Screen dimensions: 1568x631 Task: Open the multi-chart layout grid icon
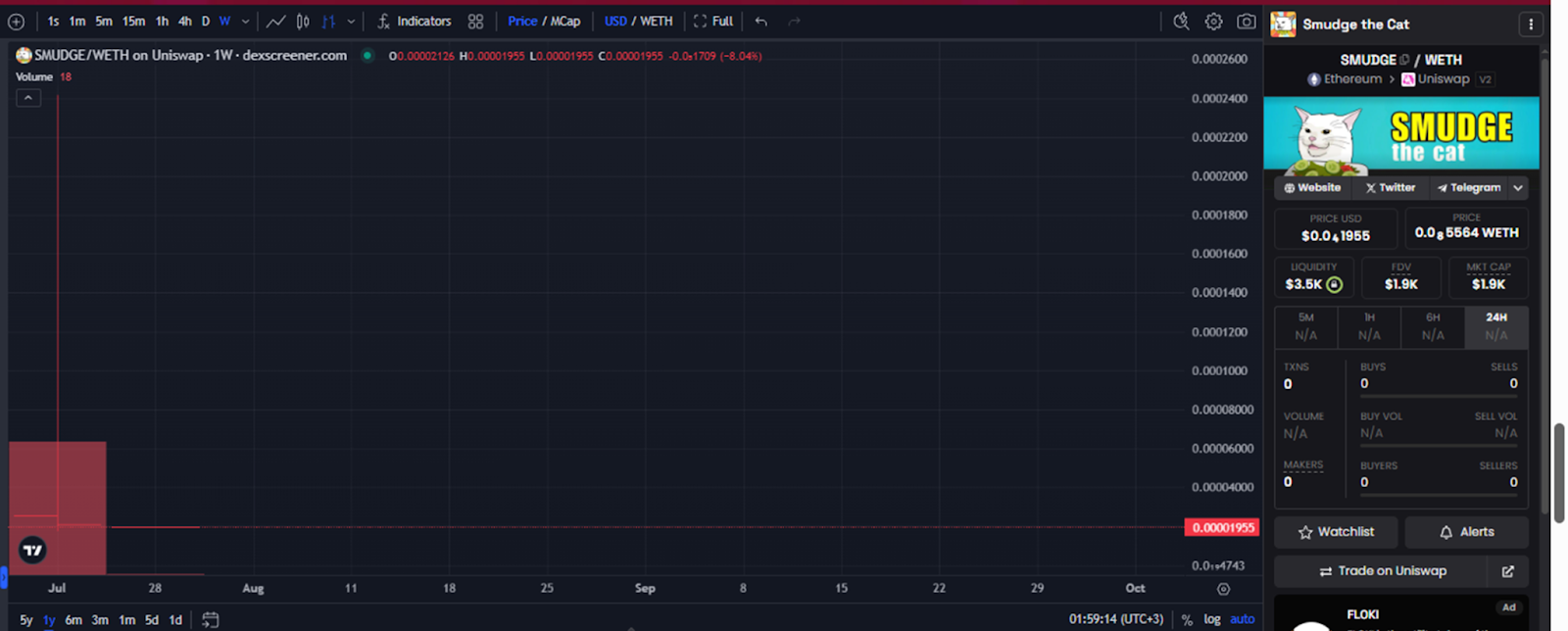(475, 22)
